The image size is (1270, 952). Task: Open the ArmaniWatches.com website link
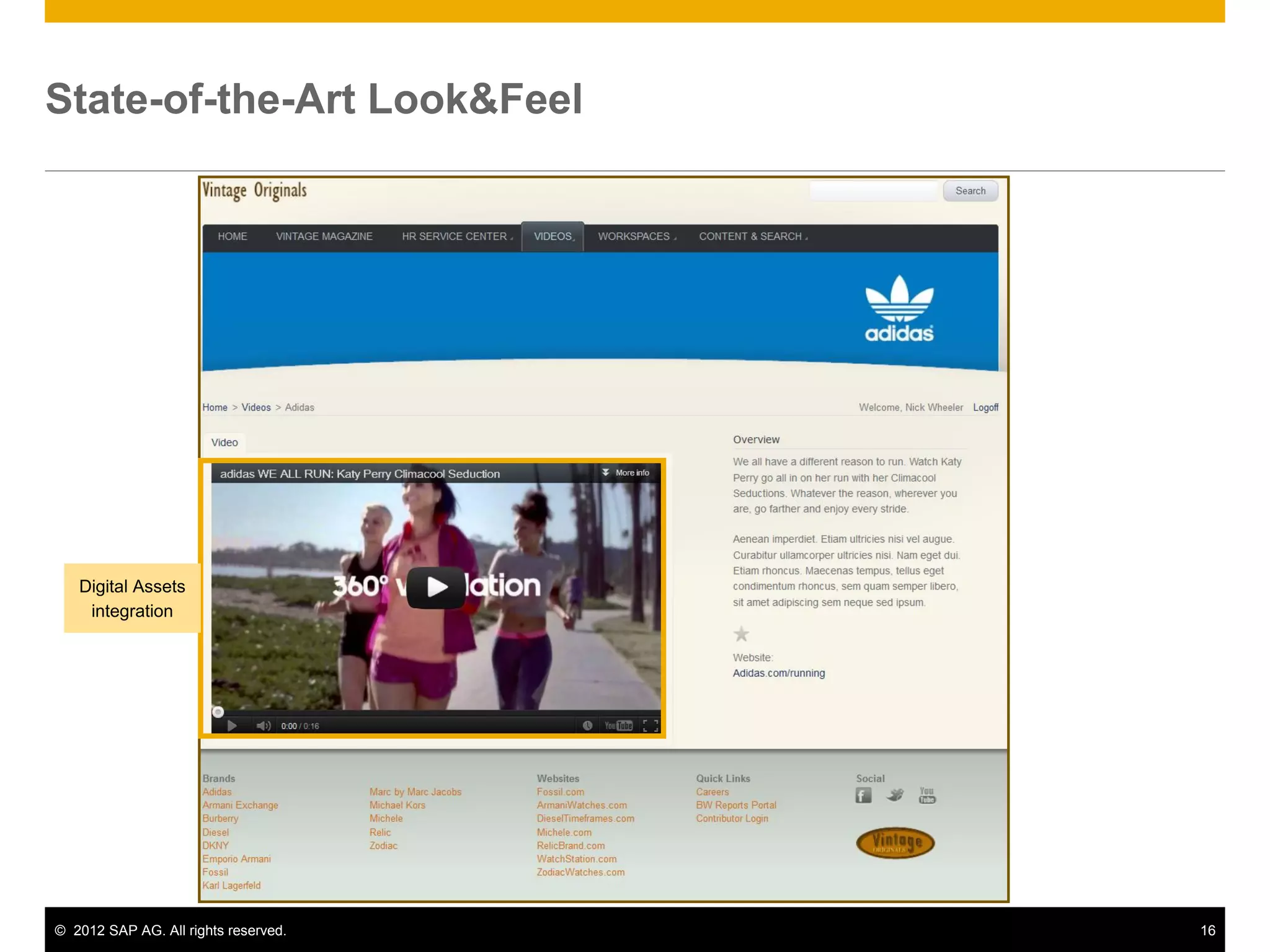[x=582, y=805]
